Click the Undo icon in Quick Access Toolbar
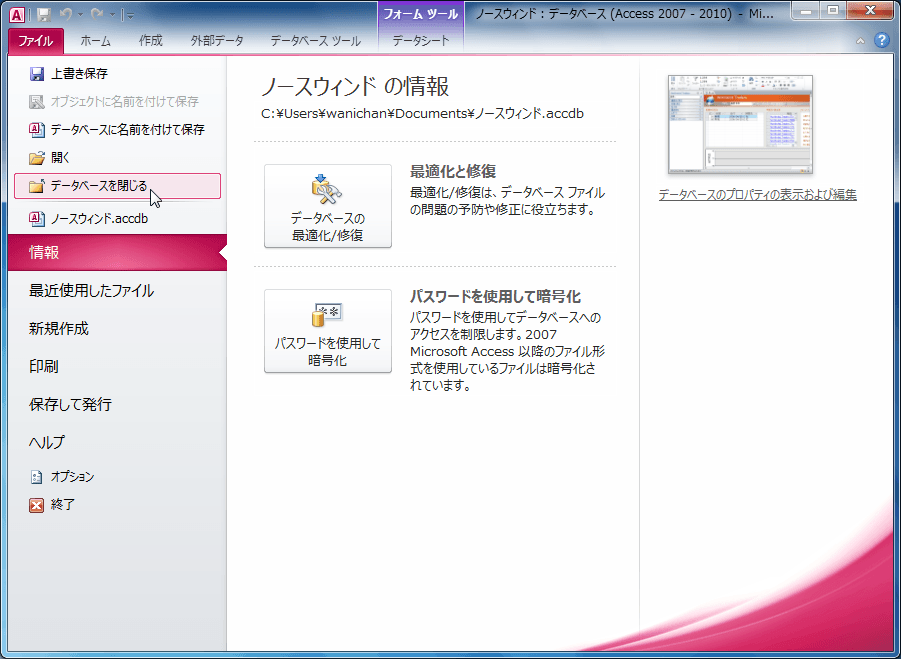The image size is (901, 659). (66, 14)
